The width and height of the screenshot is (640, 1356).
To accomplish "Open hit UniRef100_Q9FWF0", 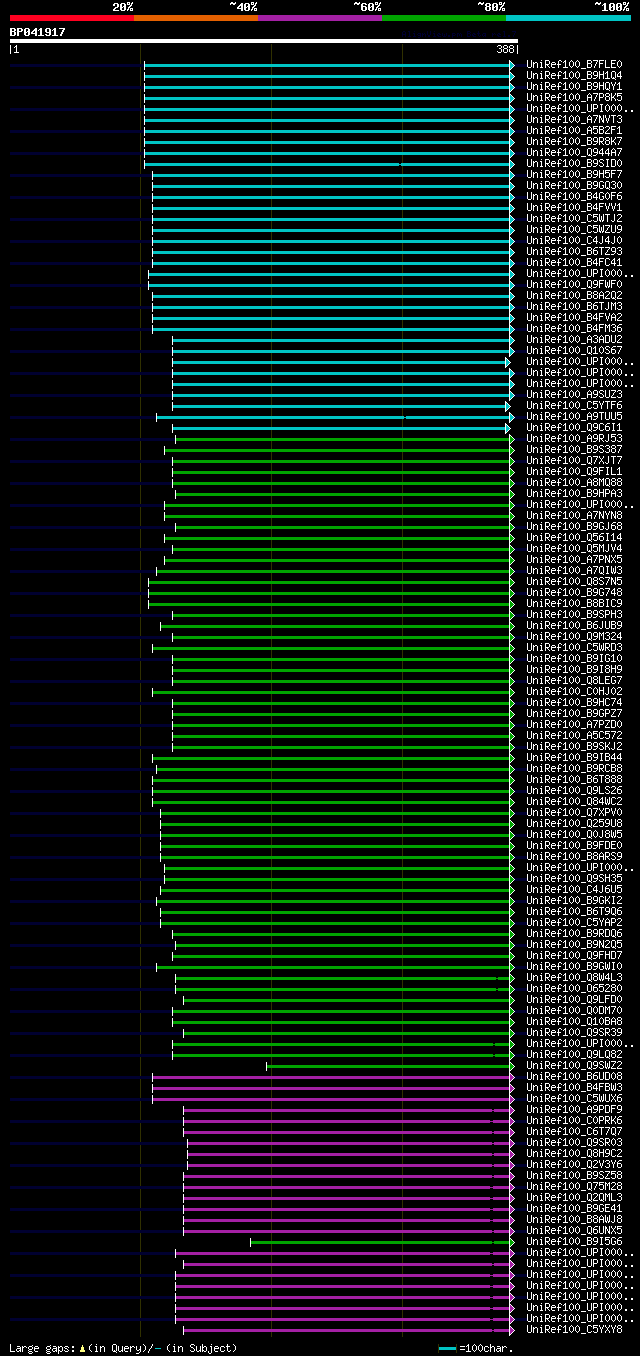I will pyautogui.click(x=574, y=285).
